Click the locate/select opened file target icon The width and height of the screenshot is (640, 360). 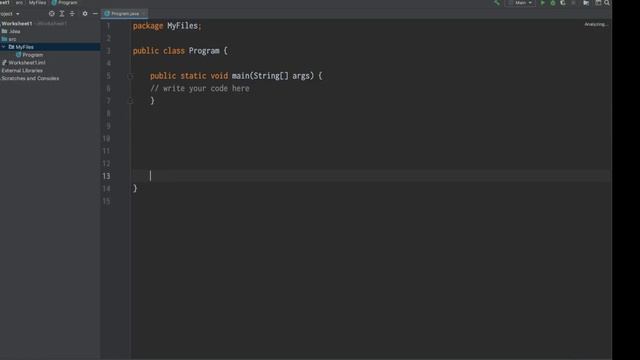click(x=51, y=13)
